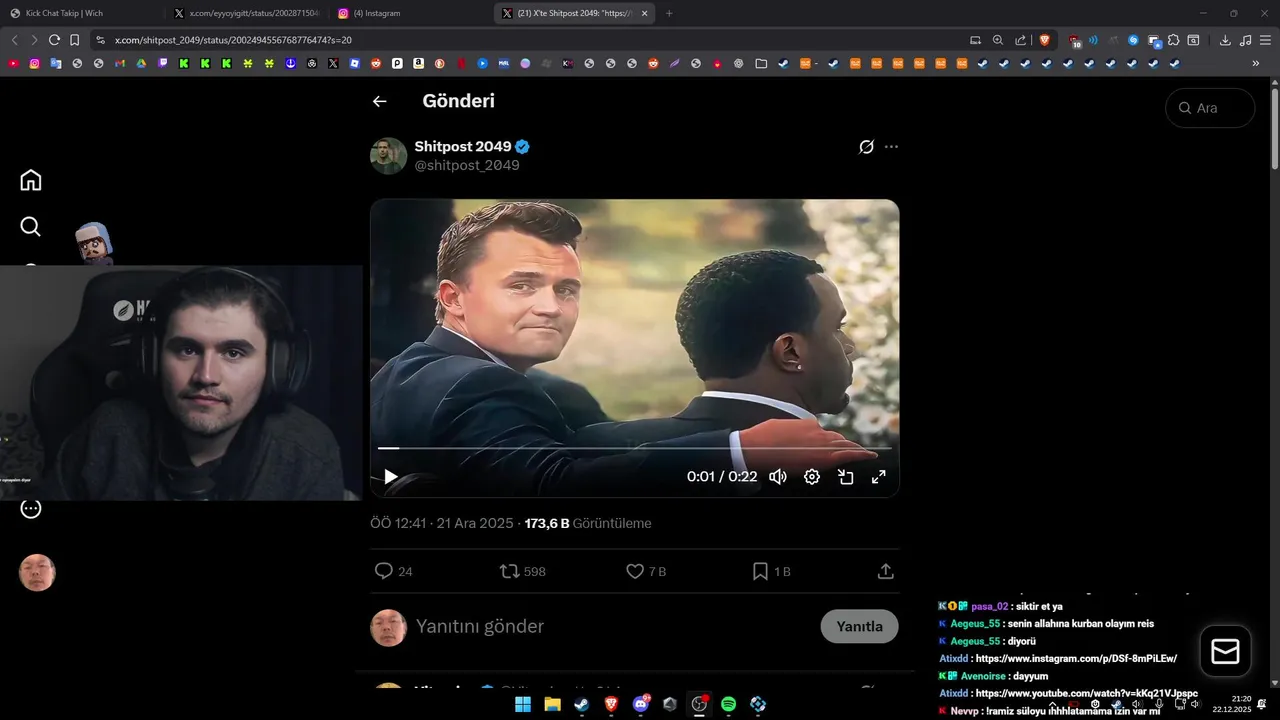Viewport: 1280px width, 720px height.
Task: Open Discord from the taskbar
Action: click(x=641, y=704)
